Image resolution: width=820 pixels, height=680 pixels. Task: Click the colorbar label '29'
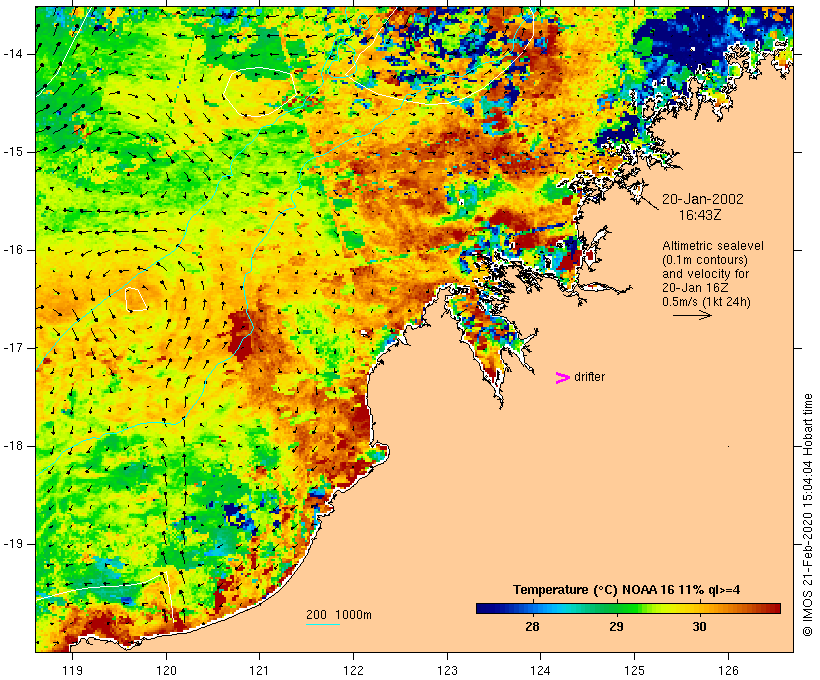point(616,626)
